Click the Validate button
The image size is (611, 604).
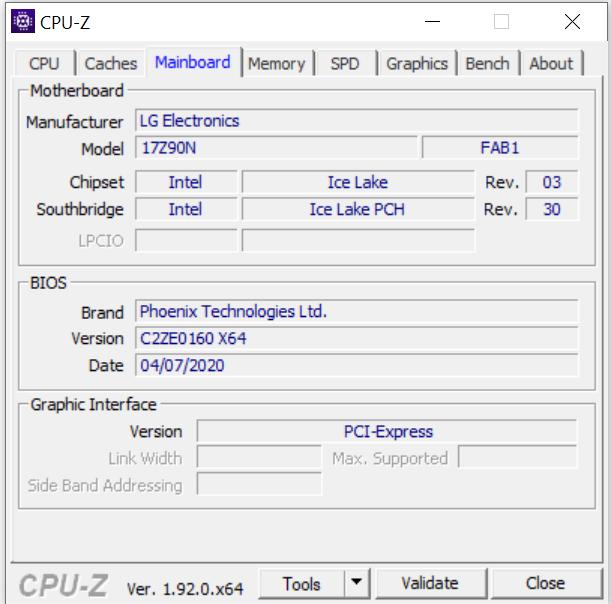(x=430, y=583)
